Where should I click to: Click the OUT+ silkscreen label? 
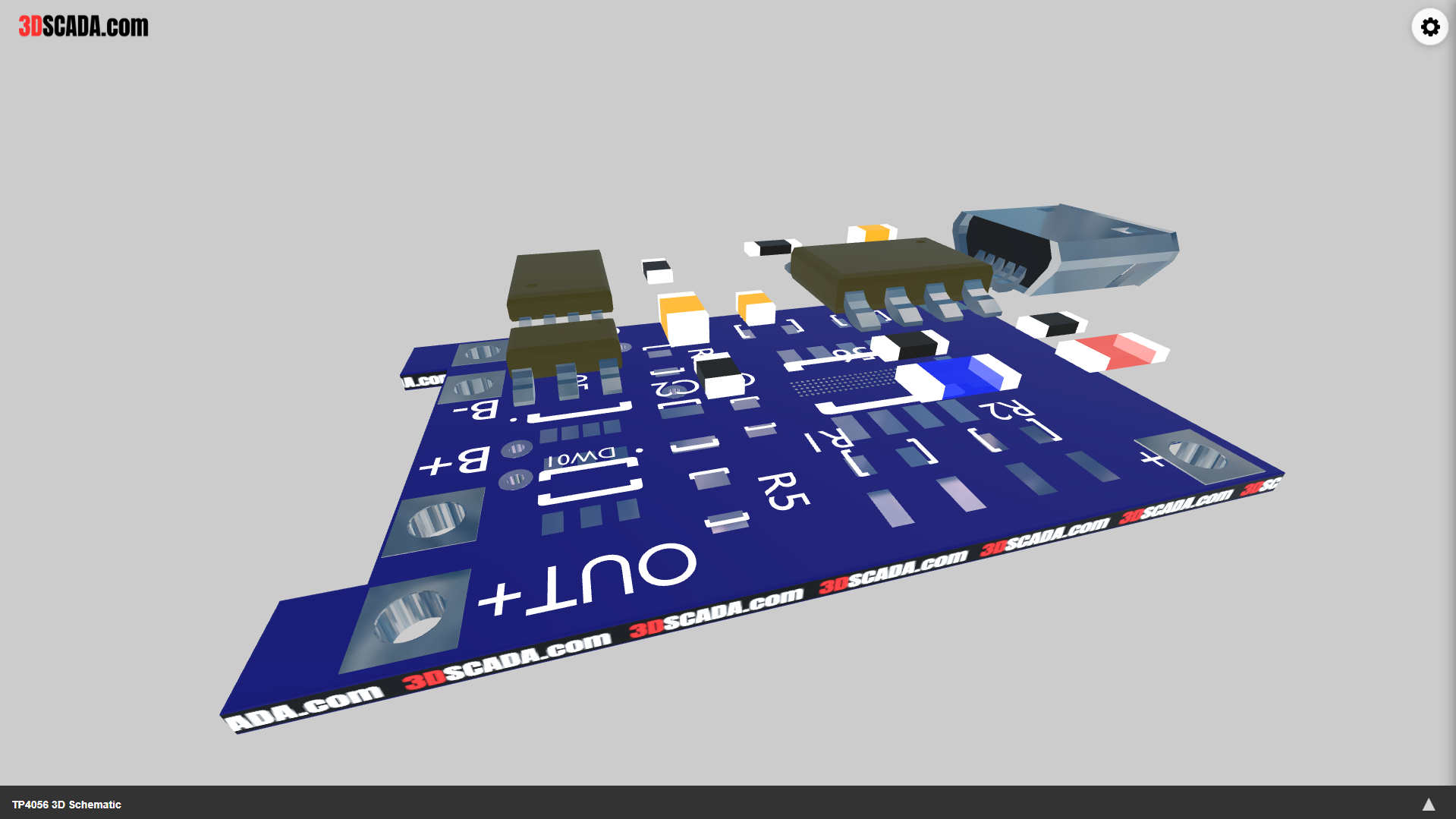tap(586, 579)
